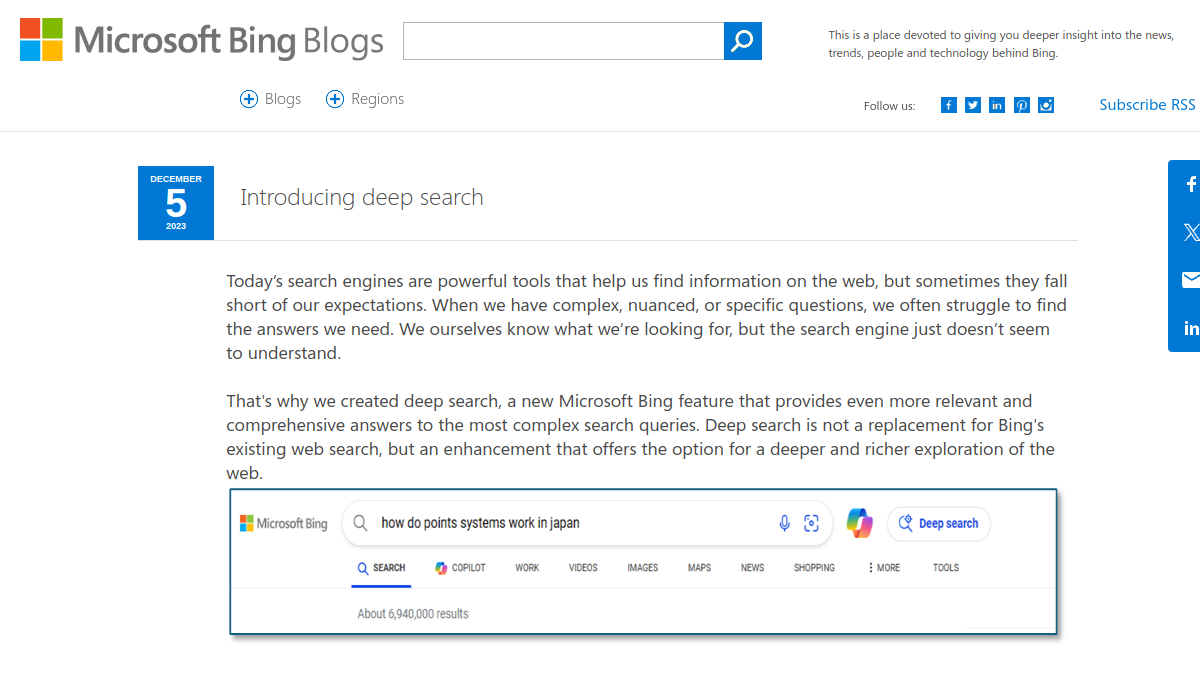Click the microphone voice search icon

pyautogui.click(x=785, y=523)
